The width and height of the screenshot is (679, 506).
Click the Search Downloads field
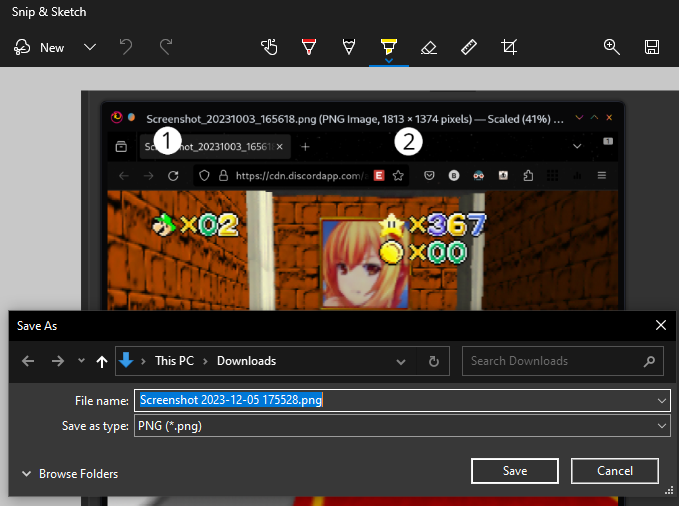tap(563, 361)
